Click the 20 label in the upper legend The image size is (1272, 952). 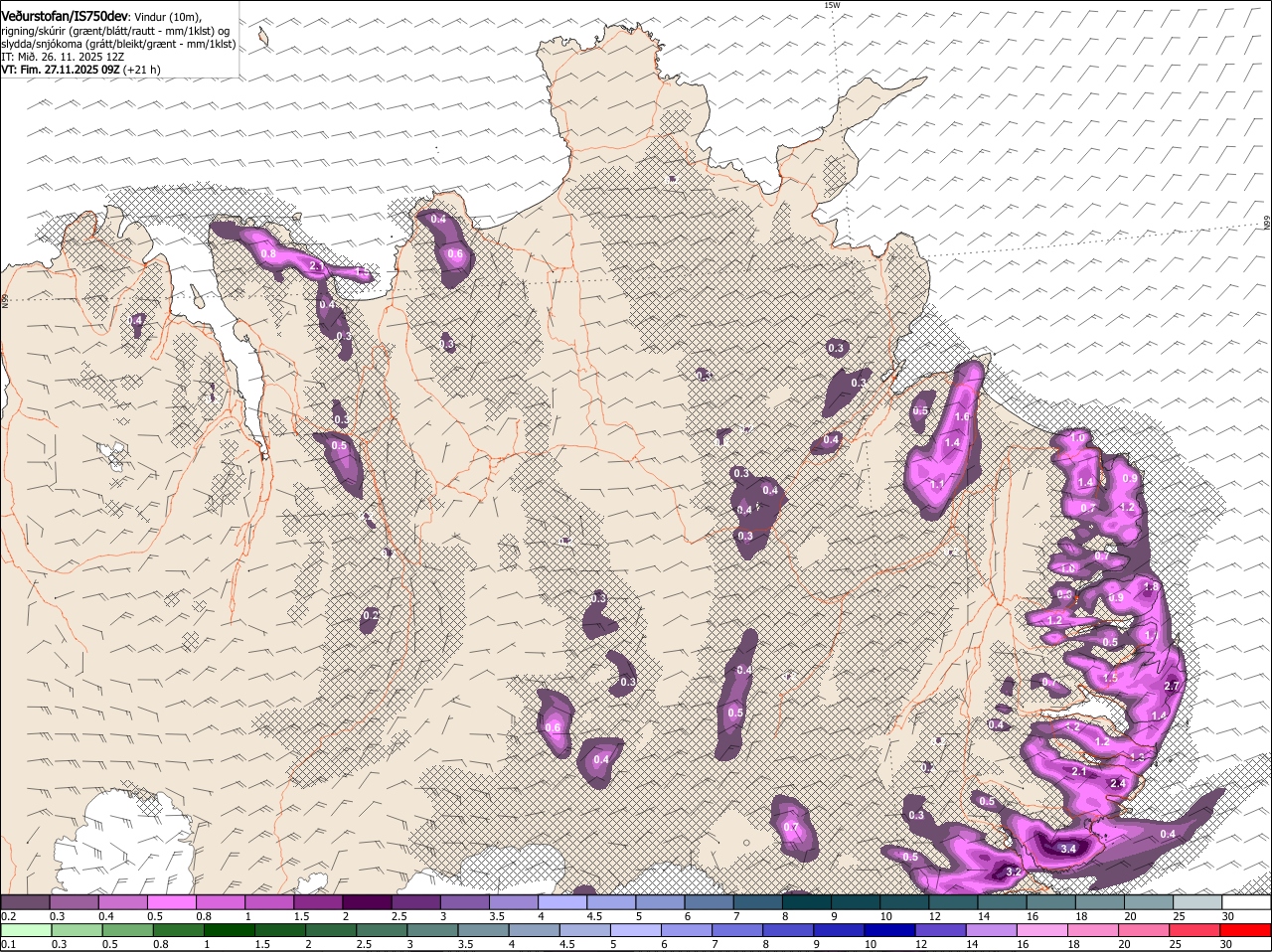(x=1131, y=916)
